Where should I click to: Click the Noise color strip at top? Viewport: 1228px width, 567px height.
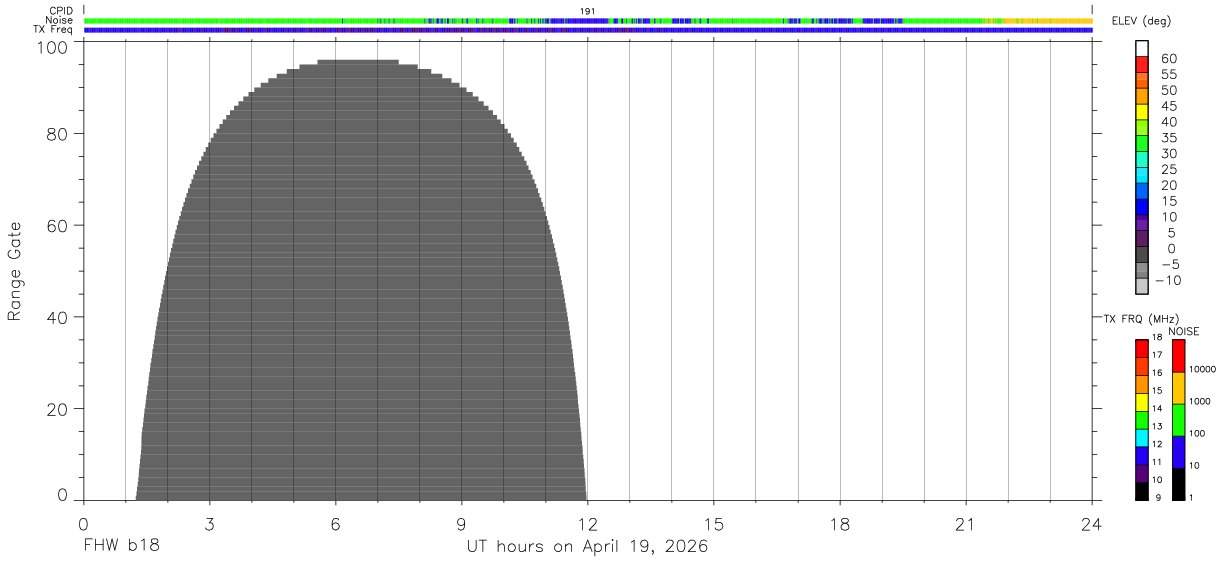point(588,20)
